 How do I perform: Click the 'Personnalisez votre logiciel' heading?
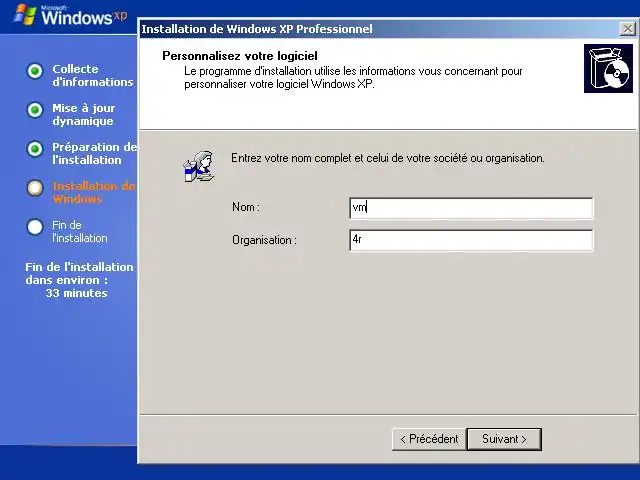240,56
